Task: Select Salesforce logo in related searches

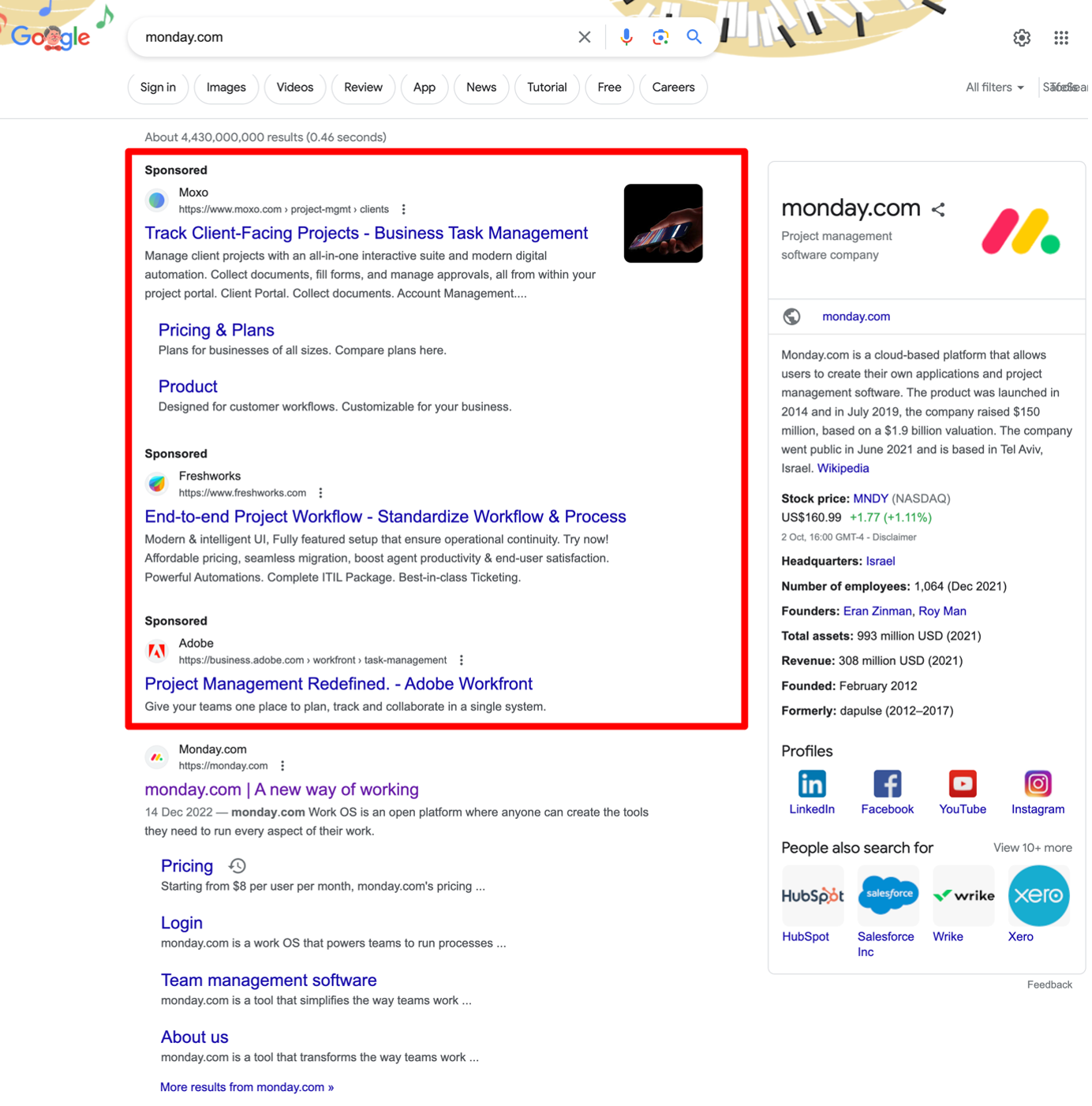Action: 888,896
